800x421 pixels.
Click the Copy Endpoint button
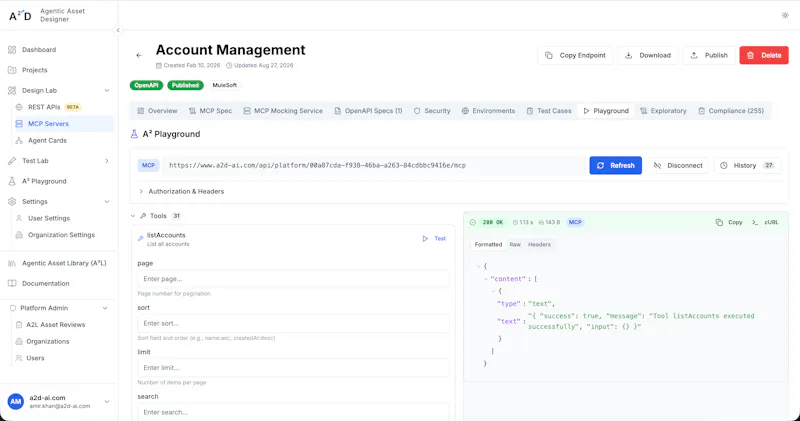pos(575,55)
